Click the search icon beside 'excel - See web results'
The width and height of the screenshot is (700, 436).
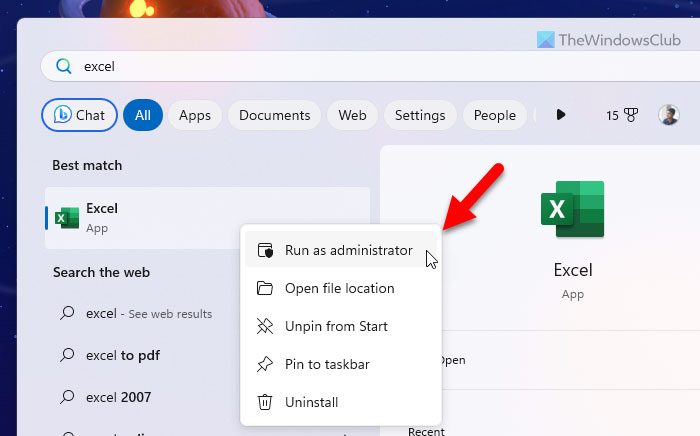pyautogui.click(x=67, y=313)
